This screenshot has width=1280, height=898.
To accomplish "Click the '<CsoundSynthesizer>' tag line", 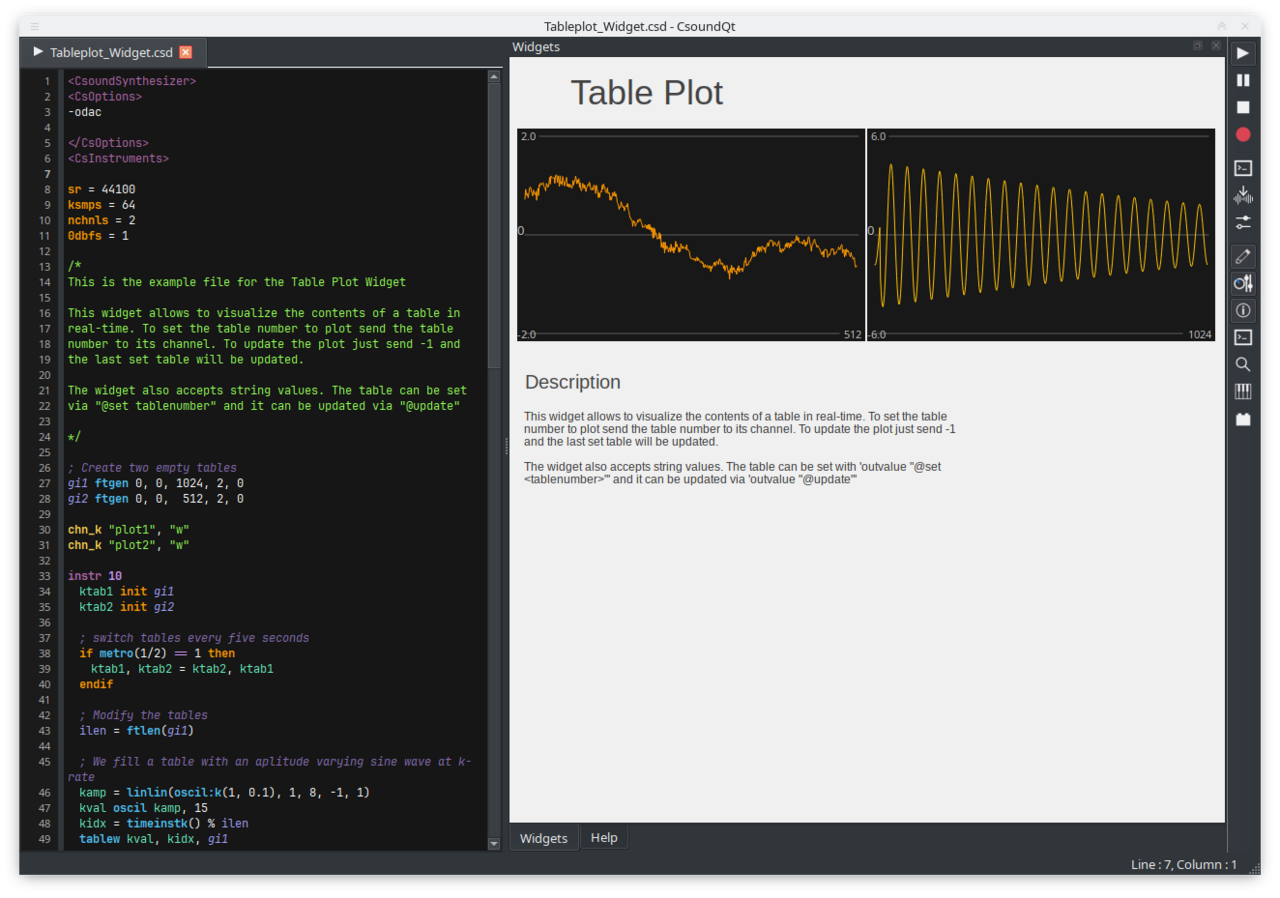I will pos(131,81).
